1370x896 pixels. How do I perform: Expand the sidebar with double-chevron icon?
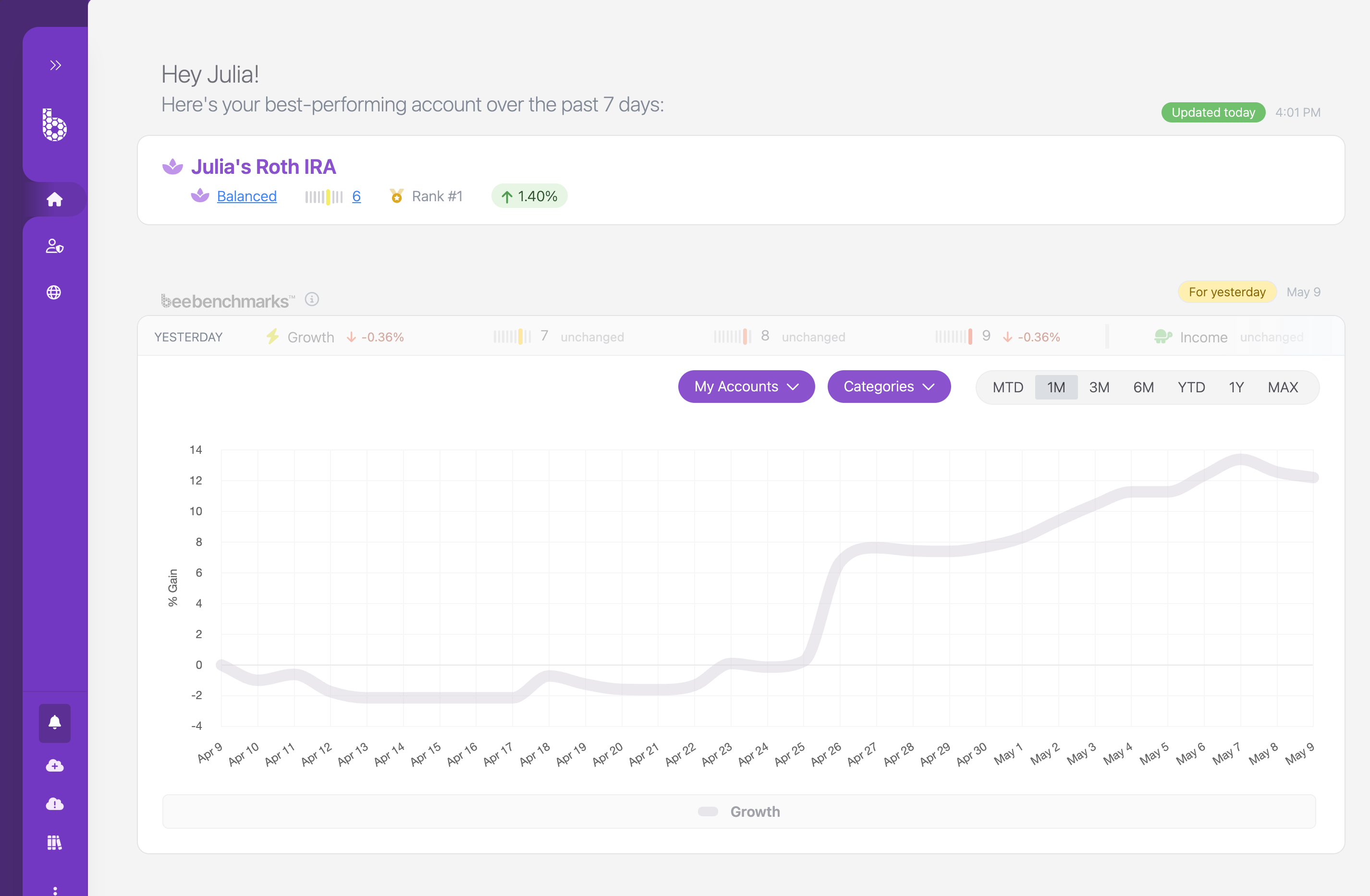(55, 65)
